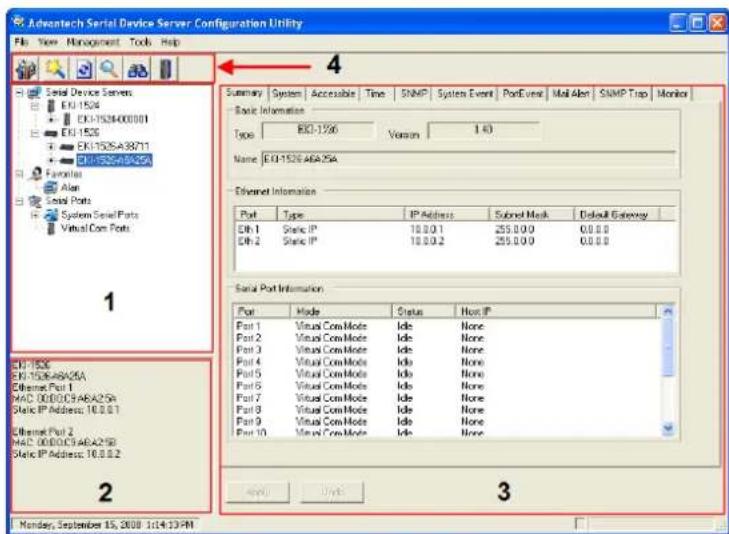729x534 pixels.
Task: Click the Virtual Com Ports device icon
Action: click(x=51, y=228)
